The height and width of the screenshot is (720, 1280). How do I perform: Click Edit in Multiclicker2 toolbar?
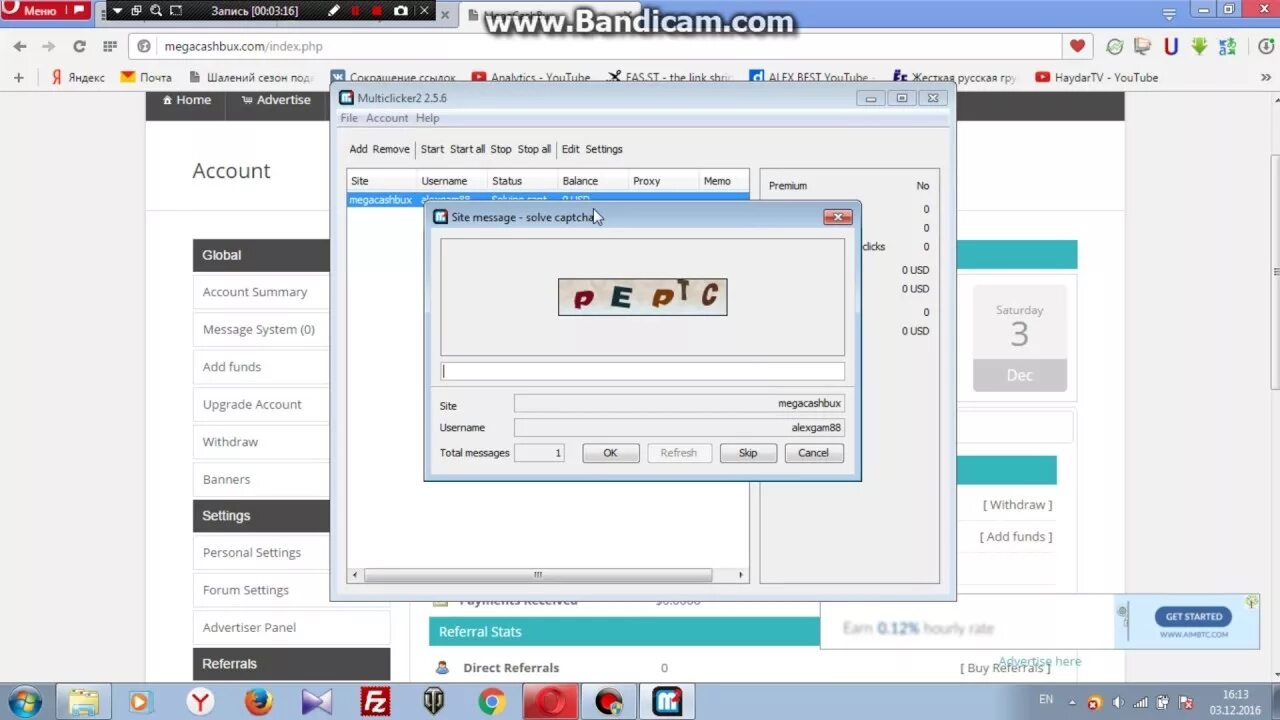[570, 149]
